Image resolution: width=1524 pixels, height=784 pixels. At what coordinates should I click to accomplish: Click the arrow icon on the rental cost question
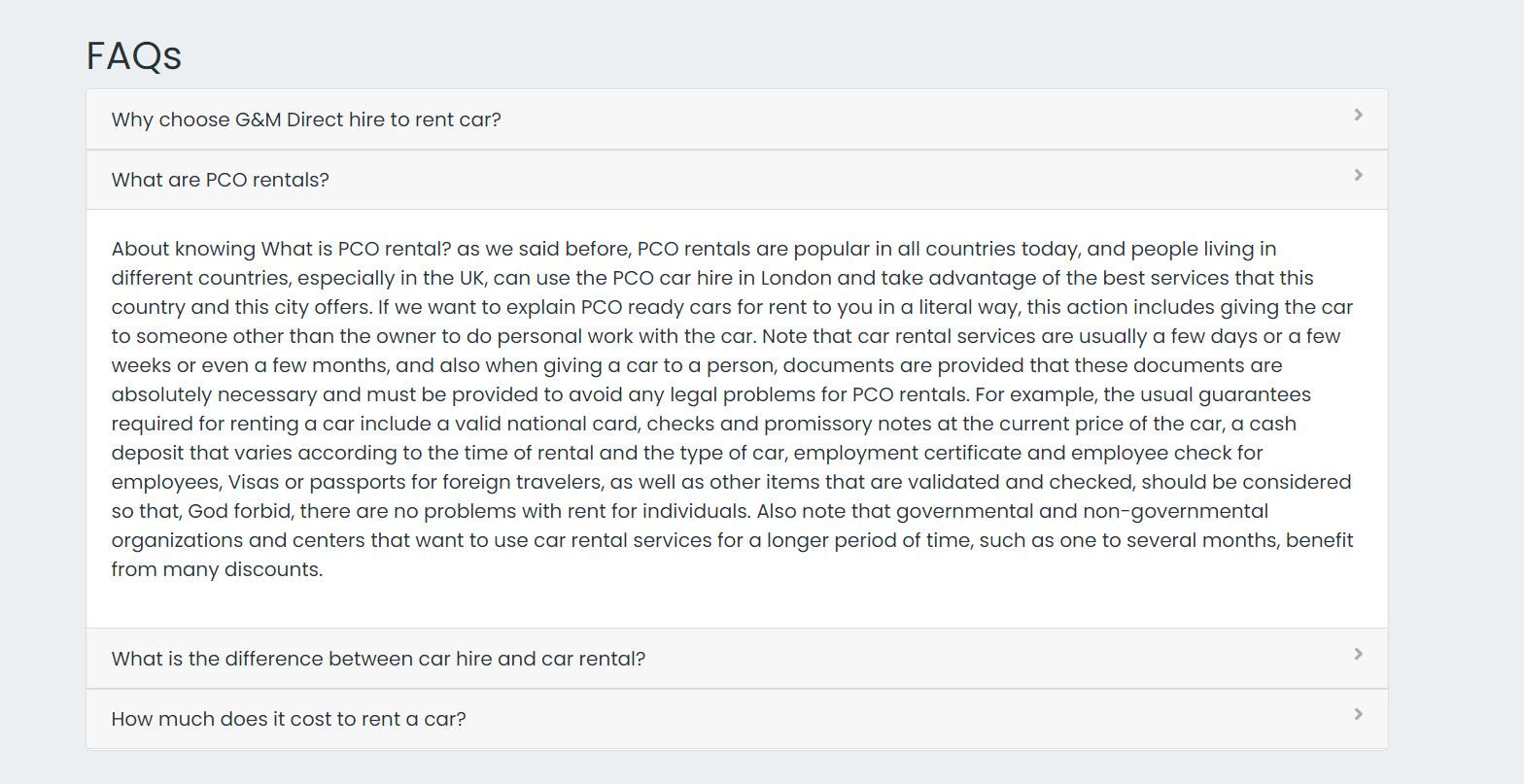pyautogui.click(x=1358, y=714)
